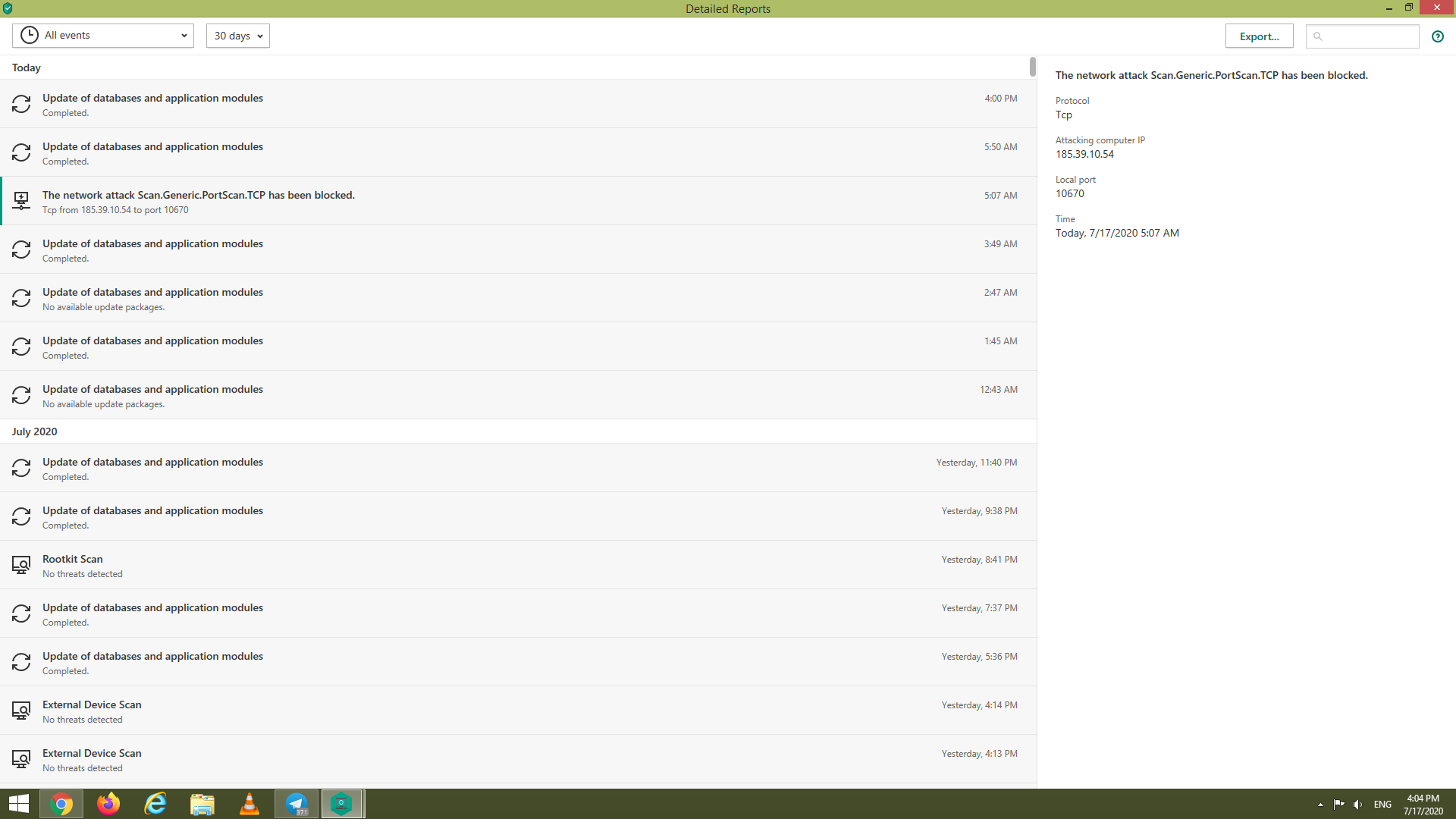Open the All events filter dropdown

click(x=103, y=36)
